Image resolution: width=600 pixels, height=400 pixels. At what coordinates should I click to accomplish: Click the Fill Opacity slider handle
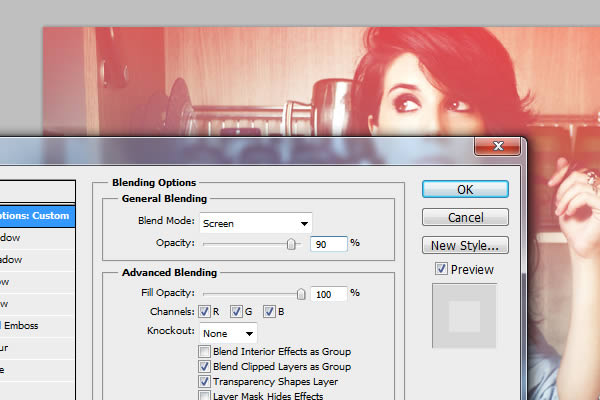(301, 293)
